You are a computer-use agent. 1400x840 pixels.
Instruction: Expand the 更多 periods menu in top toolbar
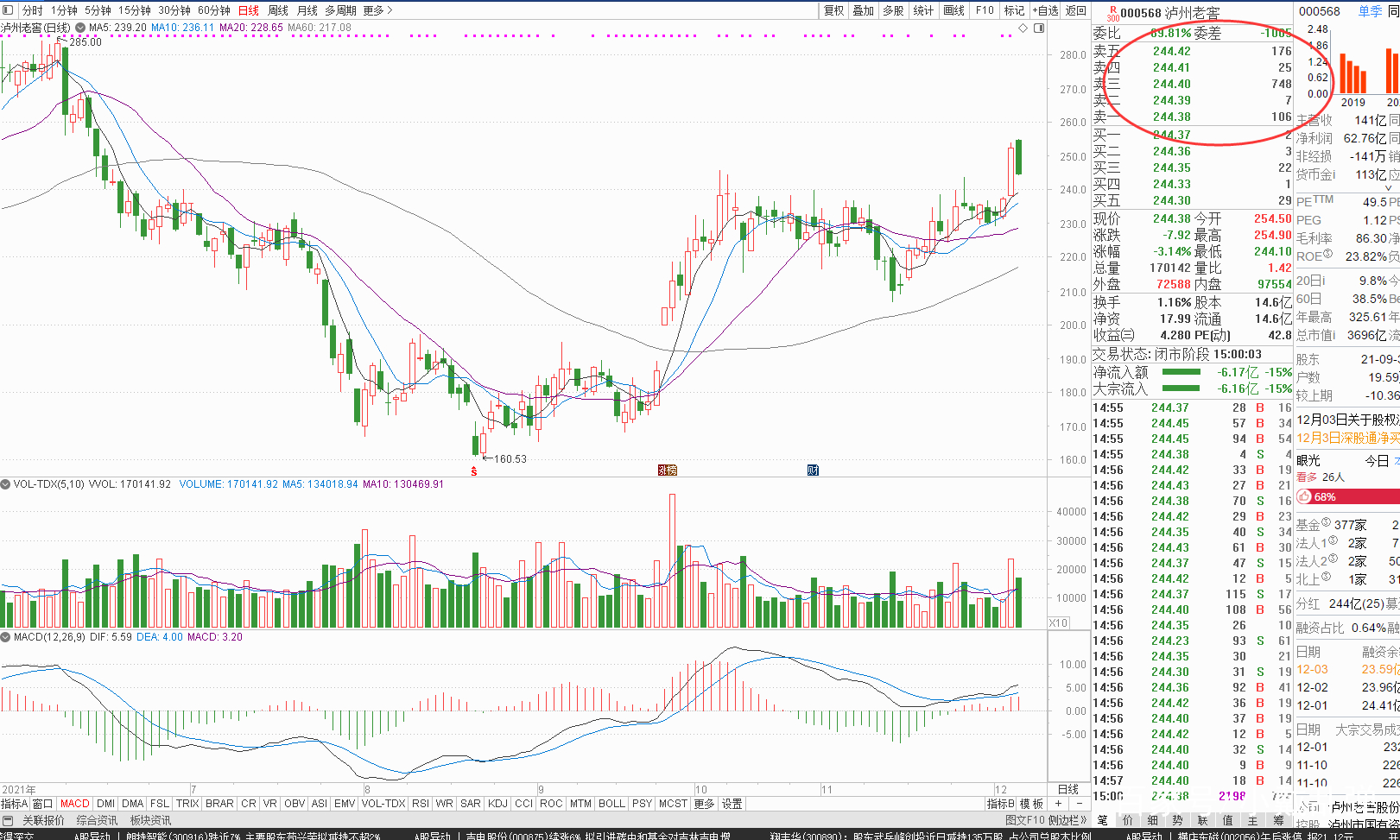[378, 10]
